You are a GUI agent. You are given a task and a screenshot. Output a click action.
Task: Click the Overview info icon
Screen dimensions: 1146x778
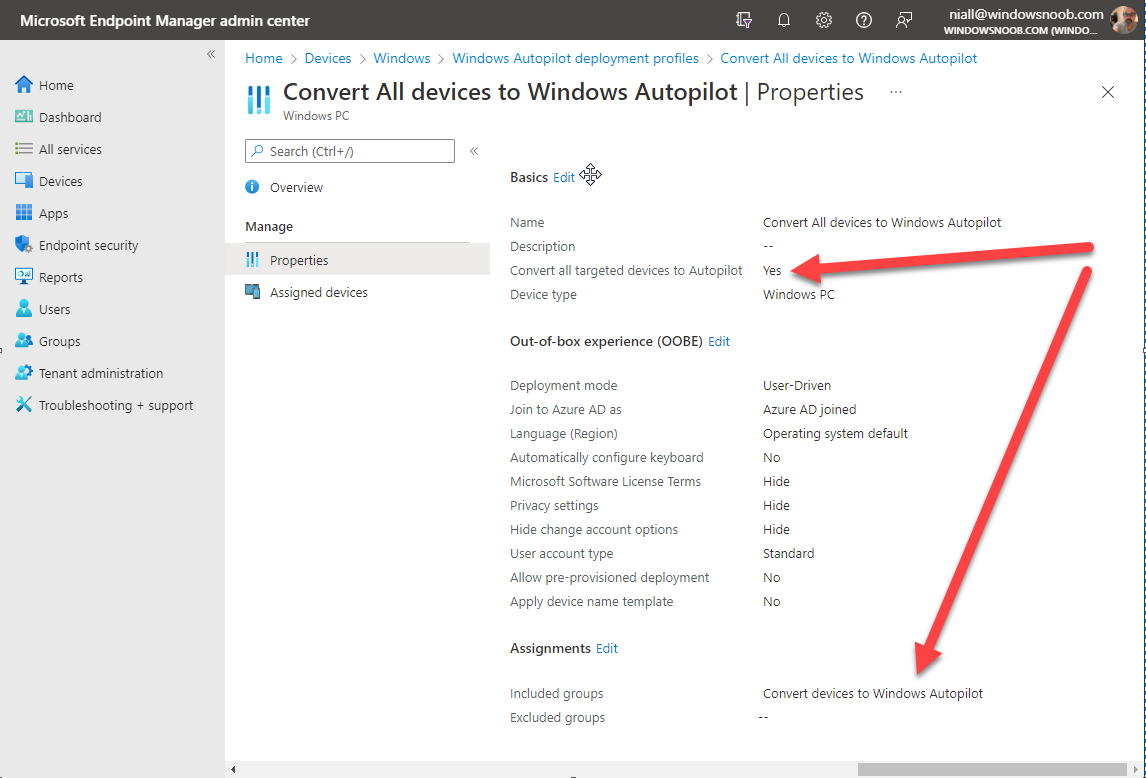[252, 187]
